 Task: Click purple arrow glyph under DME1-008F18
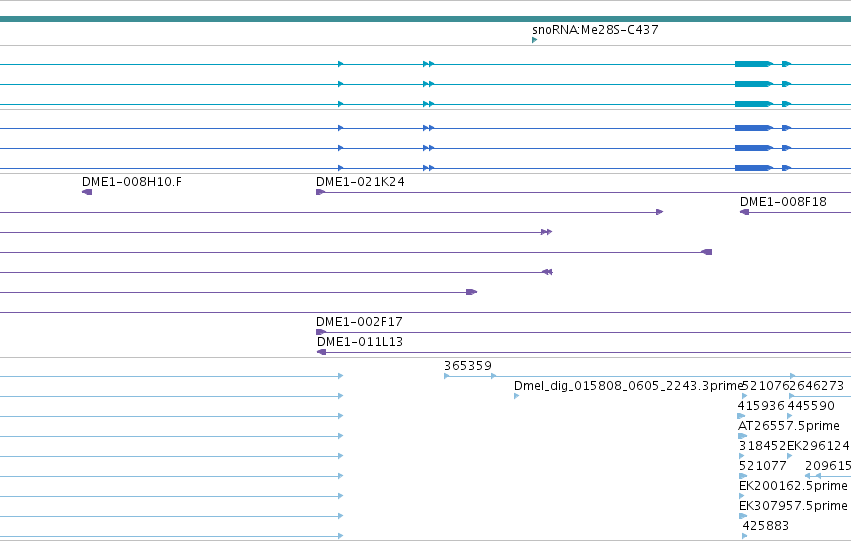745,212
